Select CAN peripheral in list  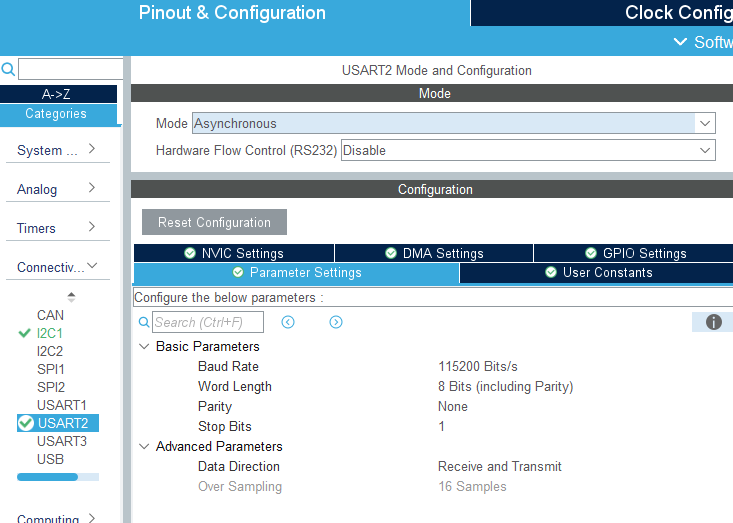[x=50, y=315]
